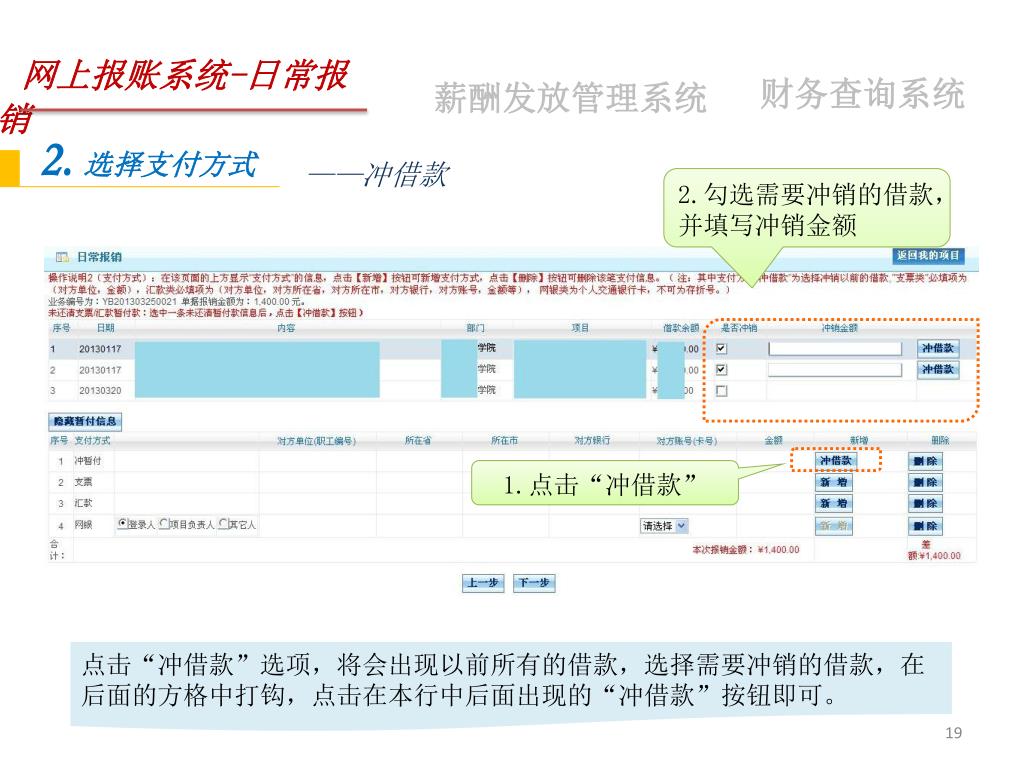Image resolution: width=1024 pixels, height=768 pixels.
Task: Click the 冲销金额 column header
Action: tap(839, 328)
